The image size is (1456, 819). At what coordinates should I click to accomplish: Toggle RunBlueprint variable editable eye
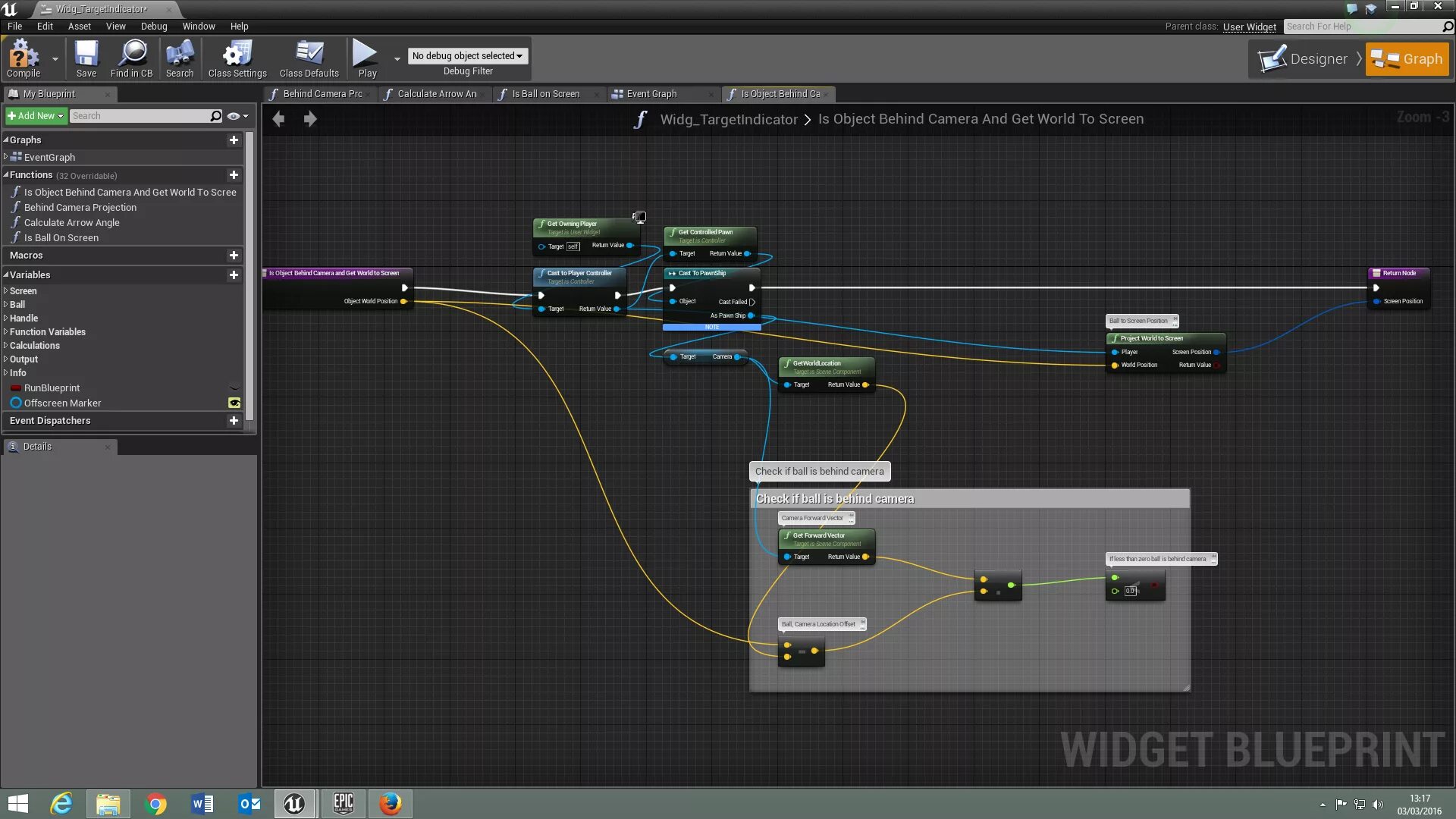click(x=234, y=388)
